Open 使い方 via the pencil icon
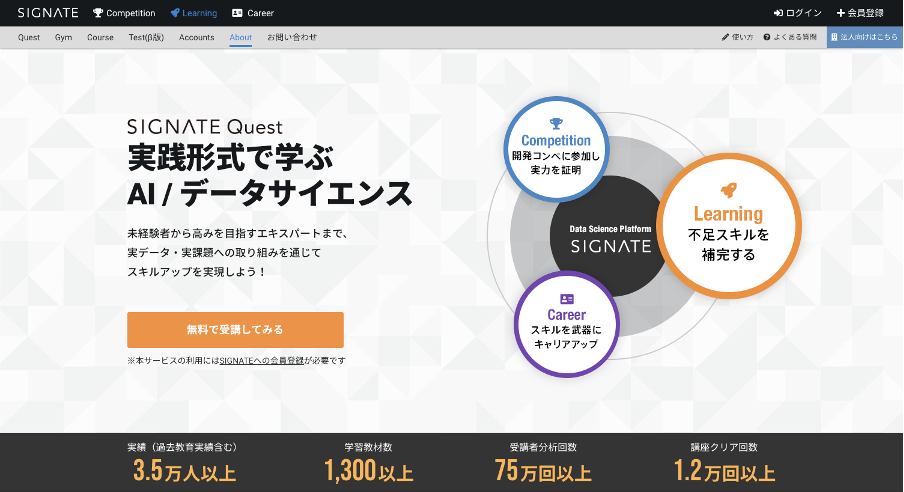The image size is (904, 492). click(726, 37)
